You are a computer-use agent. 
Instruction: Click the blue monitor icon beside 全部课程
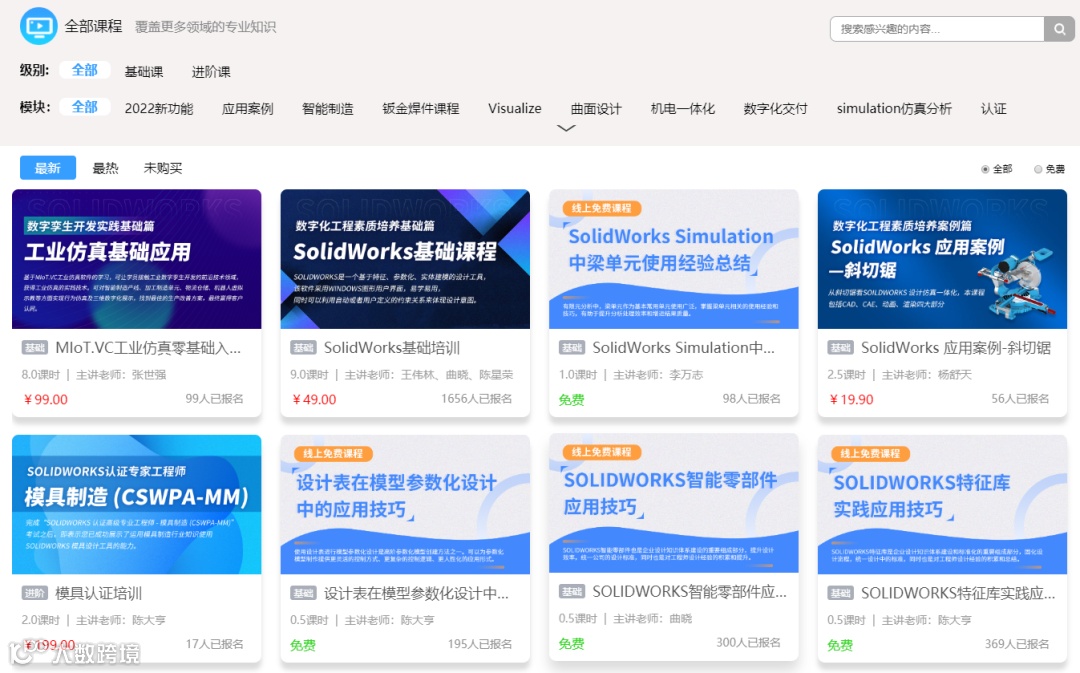point(39,26)
